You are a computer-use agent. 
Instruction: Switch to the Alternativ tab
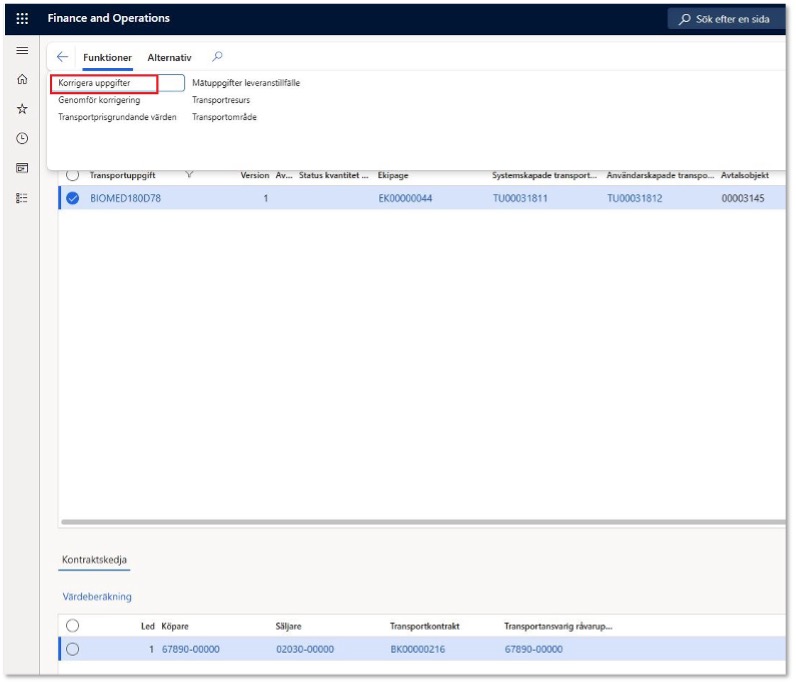170,57
